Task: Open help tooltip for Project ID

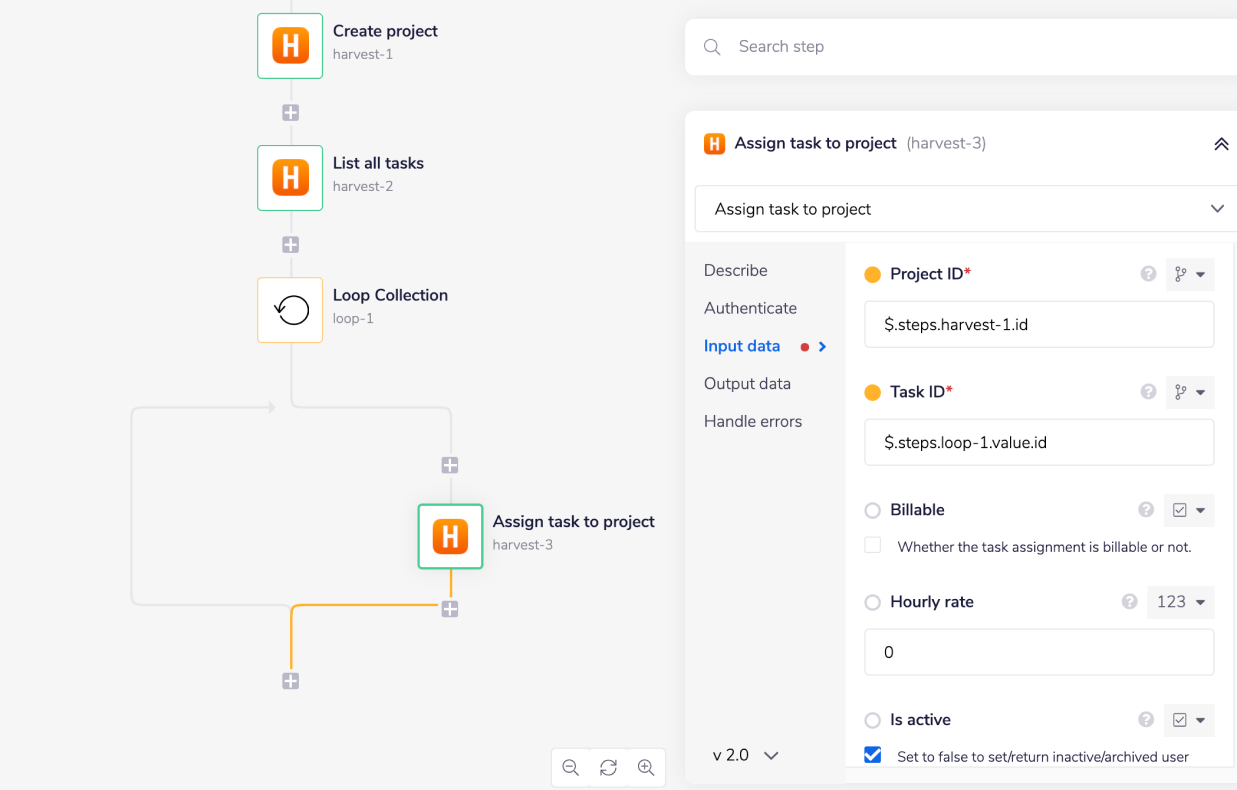Action: 1148,274
